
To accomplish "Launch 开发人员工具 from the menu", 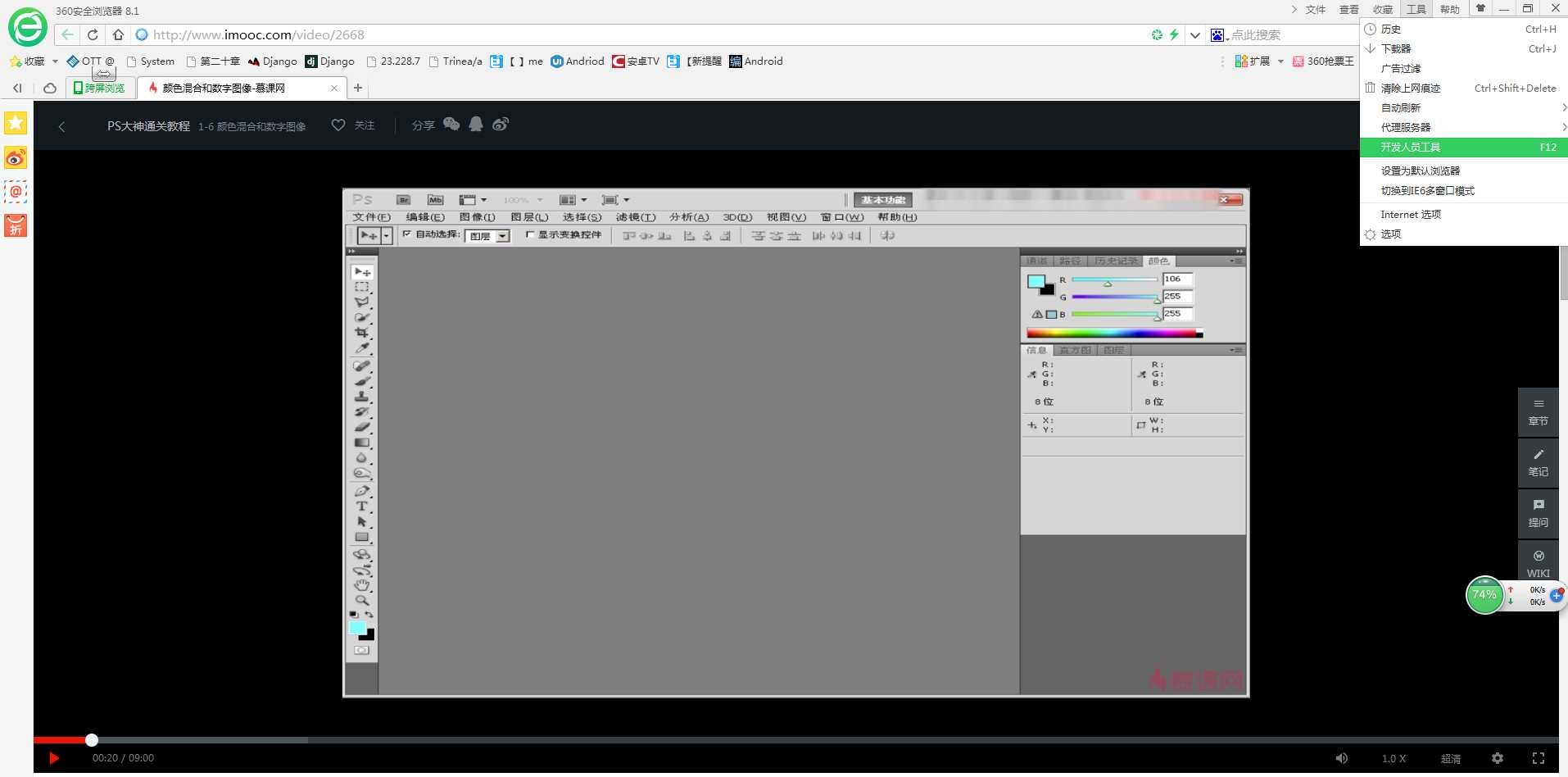I will (x=1464, y=147).
